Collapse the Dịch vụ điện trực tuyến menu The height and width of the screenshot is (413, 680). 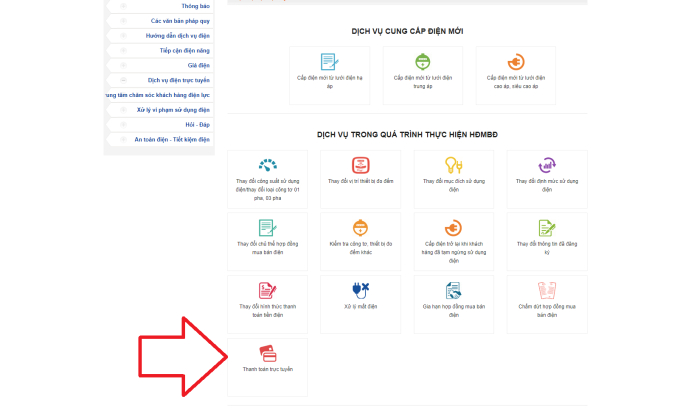pos(124,80)
